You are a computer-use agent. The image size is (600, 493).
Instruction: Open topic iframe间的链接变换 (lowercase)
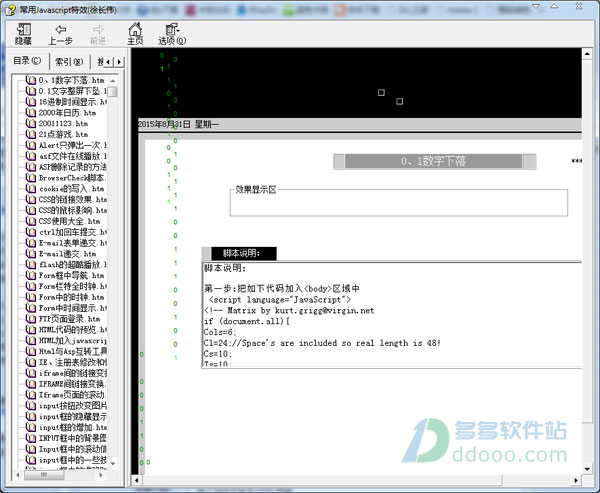73,373
